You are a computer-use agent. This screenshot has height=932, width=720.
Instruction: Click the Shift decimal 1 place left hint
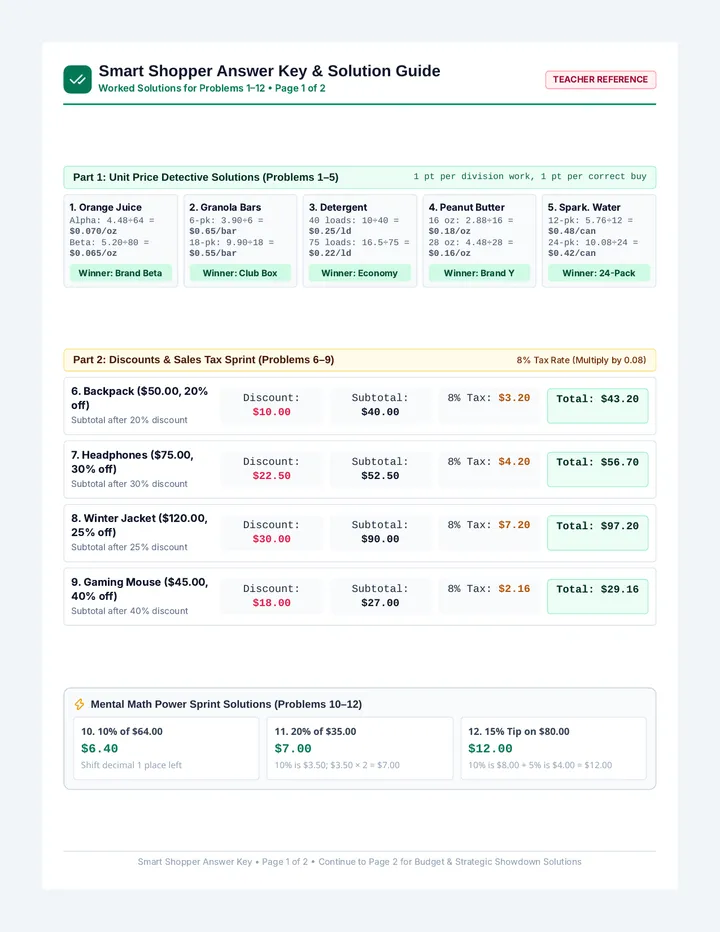131,765
